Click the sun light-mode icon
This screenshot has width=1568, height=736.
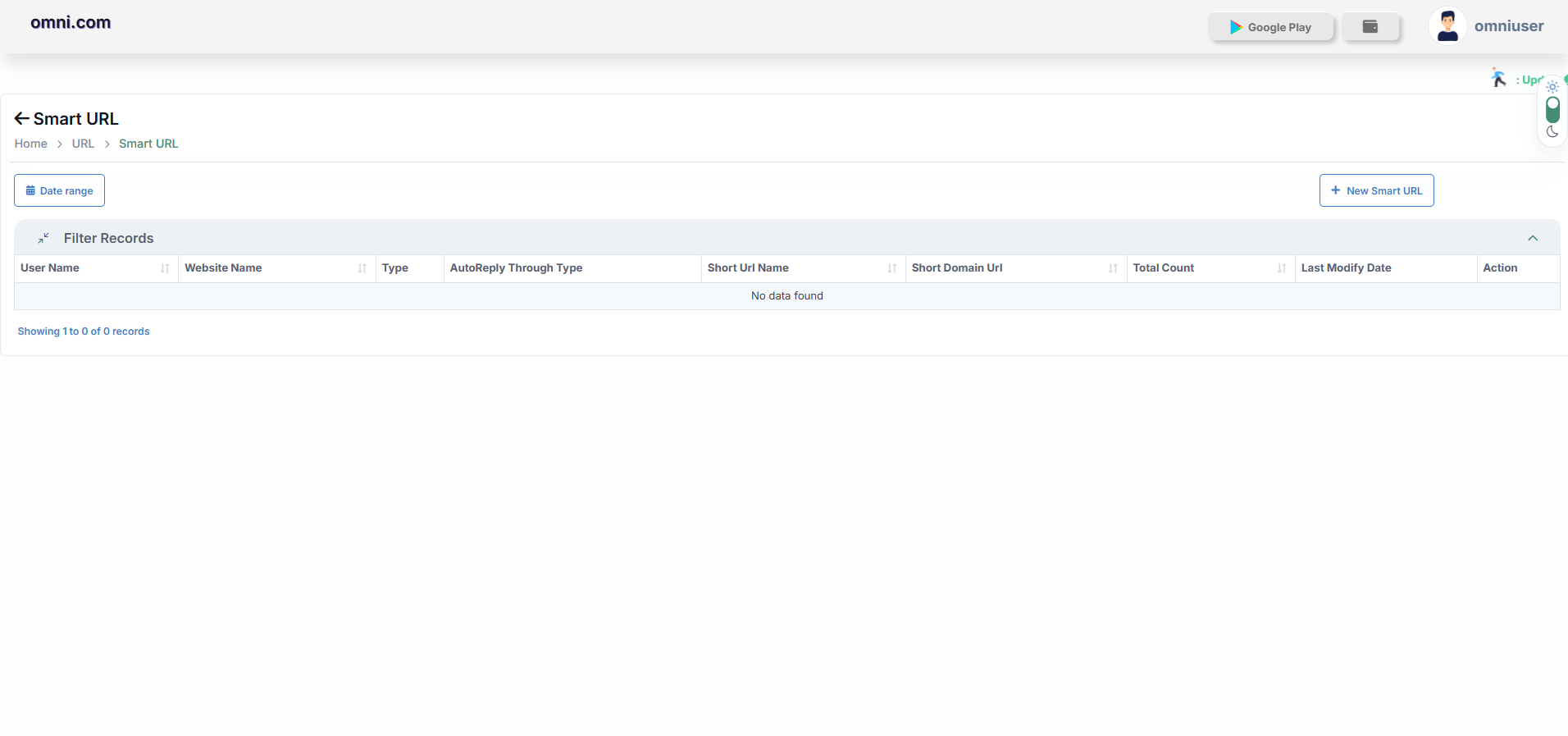pos(1552,86)
